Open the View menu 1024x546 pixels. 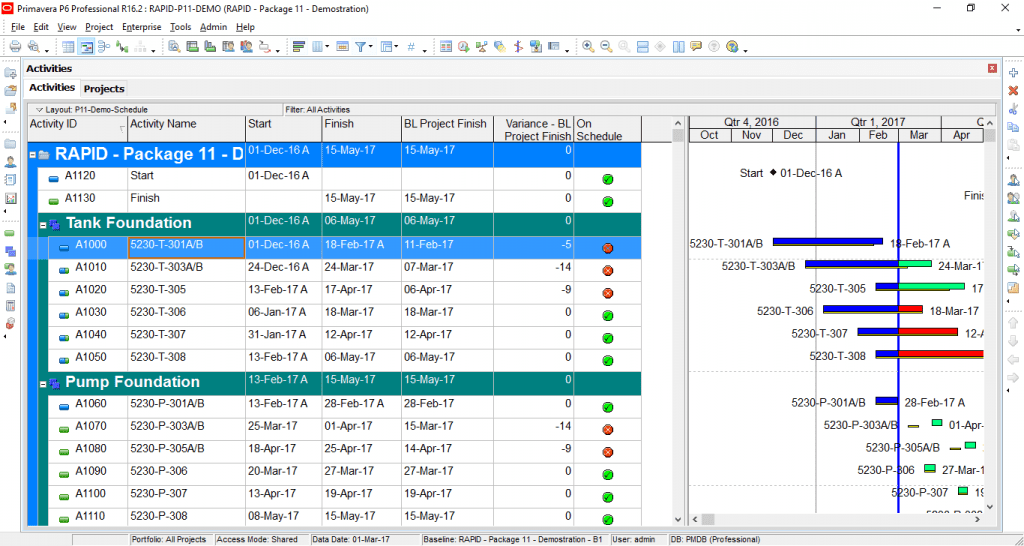[67, 27]
